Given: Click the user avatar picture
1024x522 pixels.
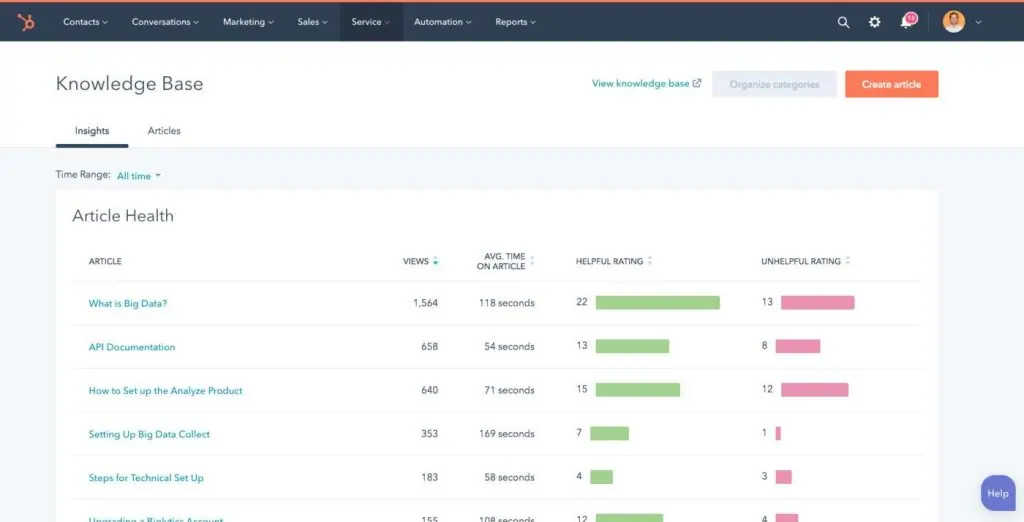Looking at the screenshot, I should (953, 22).
